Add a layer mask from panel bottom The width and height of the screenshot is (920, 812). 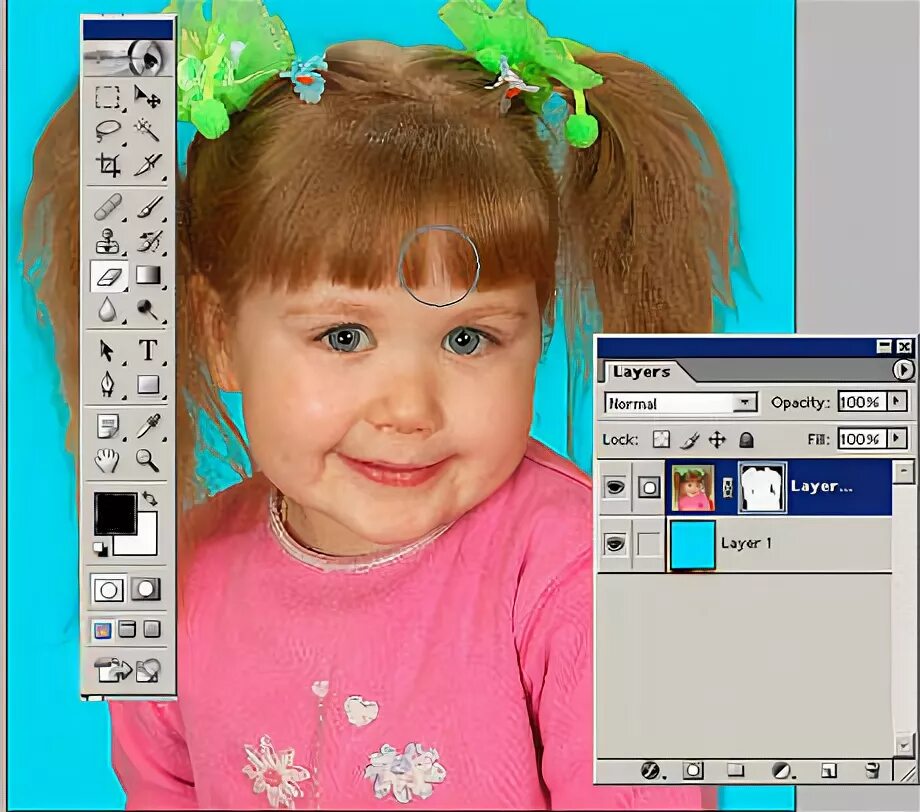[x=693, y=770]
